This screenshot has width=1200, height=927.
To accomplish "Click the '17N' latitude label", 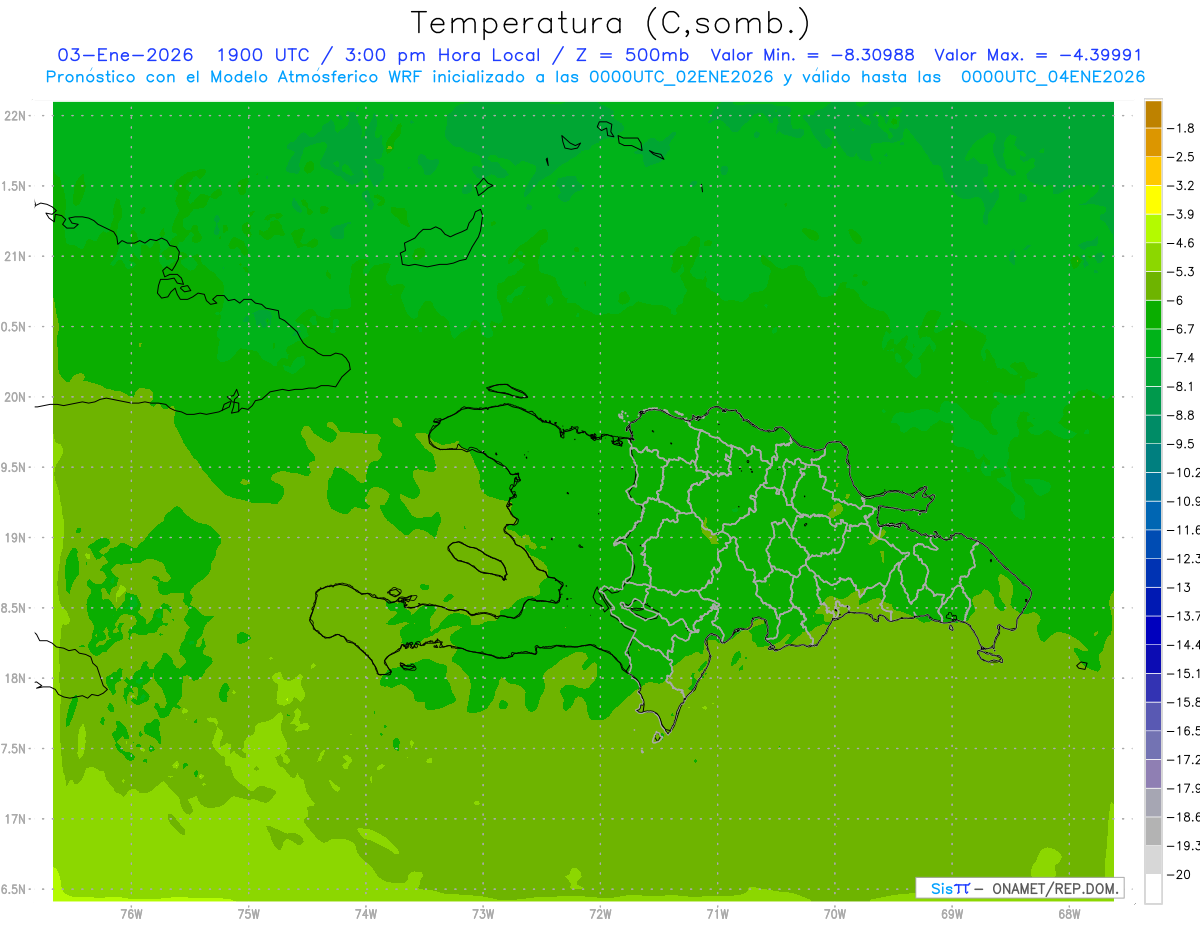I will pyautogui.click(x=17, y=819).
